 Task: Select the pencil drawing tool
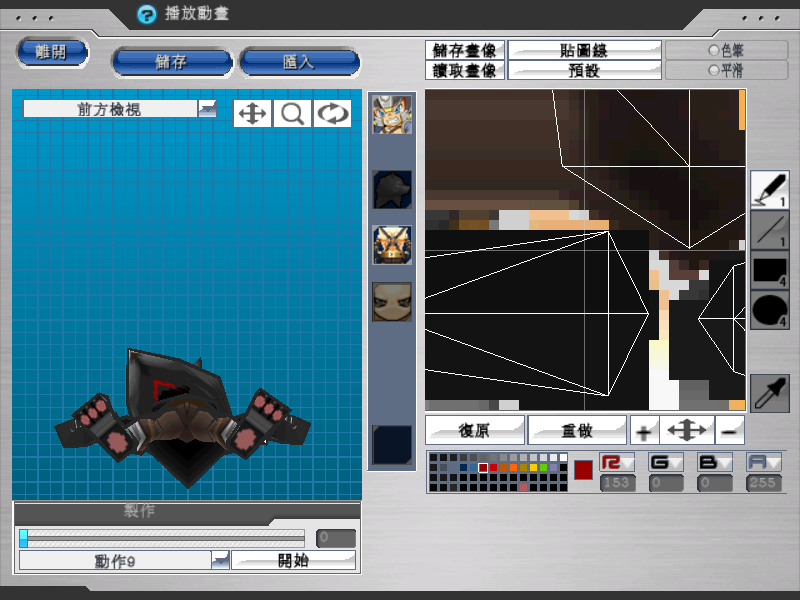[769, 189]
